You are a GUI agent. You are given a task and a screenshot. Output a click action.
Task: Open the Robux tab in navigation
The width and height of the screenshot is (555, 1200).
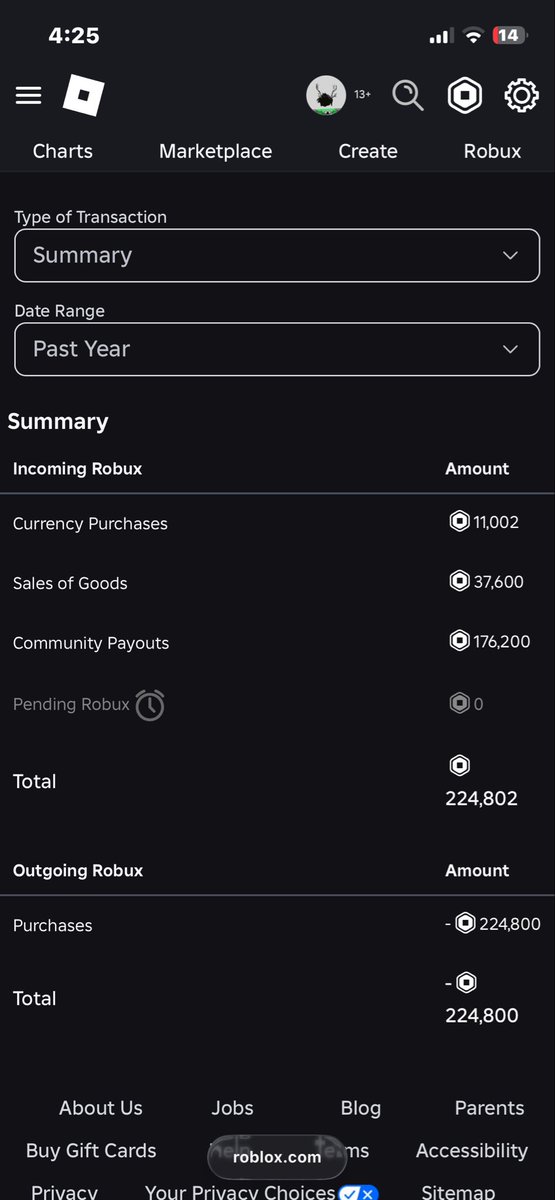492,151
